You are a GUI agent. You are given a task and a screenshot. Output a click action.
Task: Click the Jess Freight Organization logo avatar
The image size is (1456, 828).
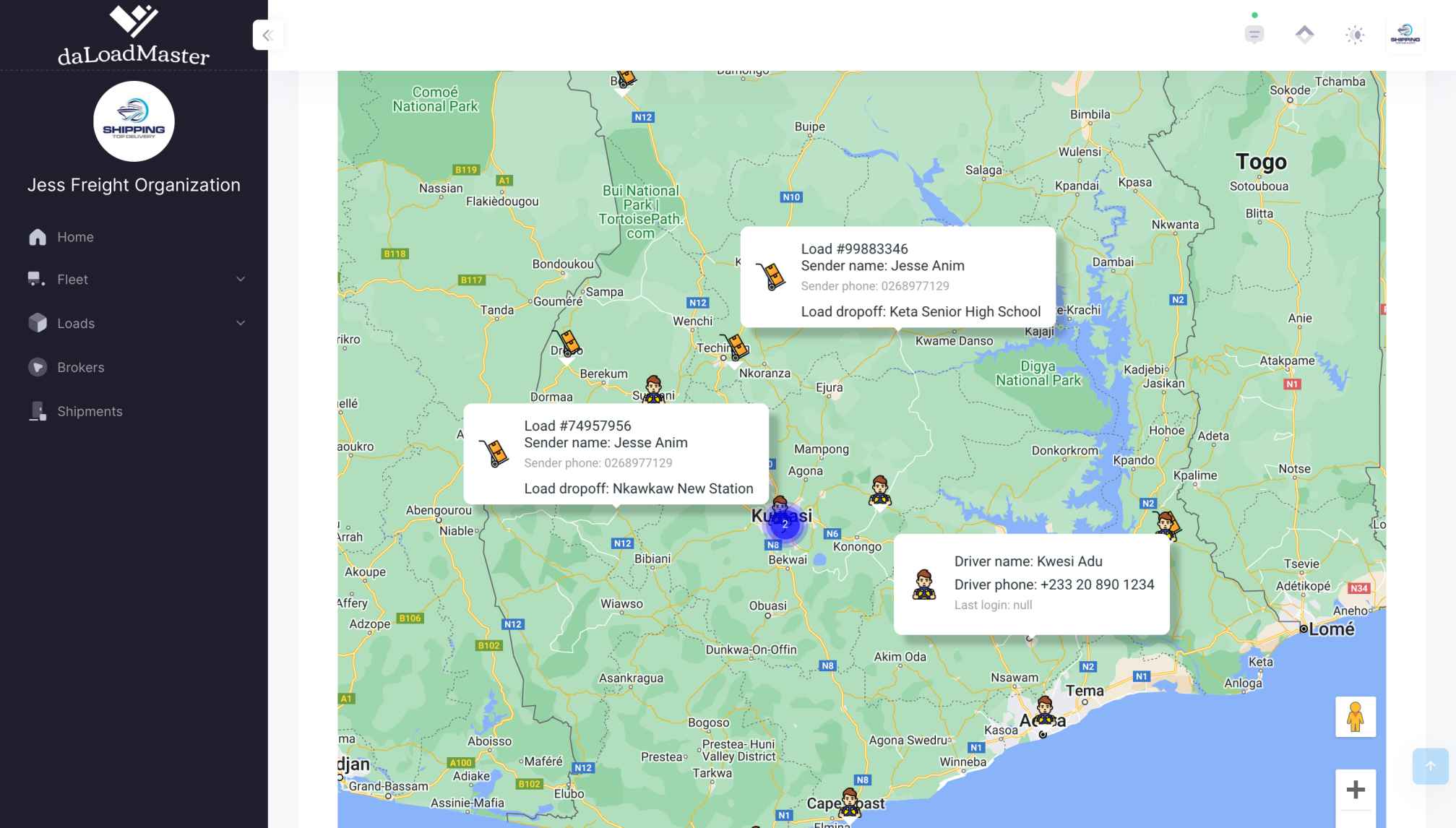pos(134,121)
